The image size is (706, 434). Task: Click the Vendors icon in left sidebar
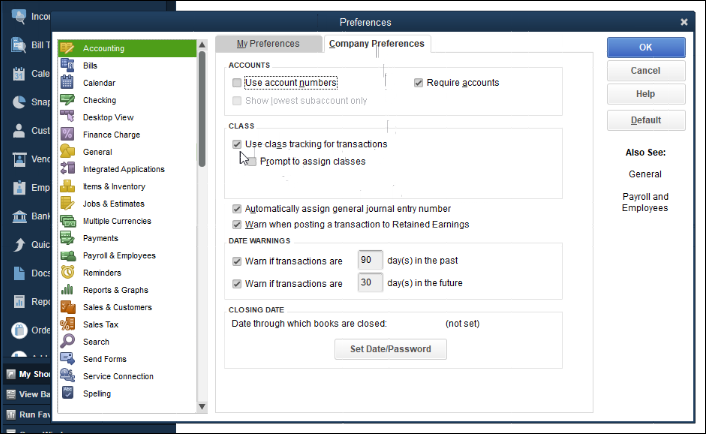19,159
